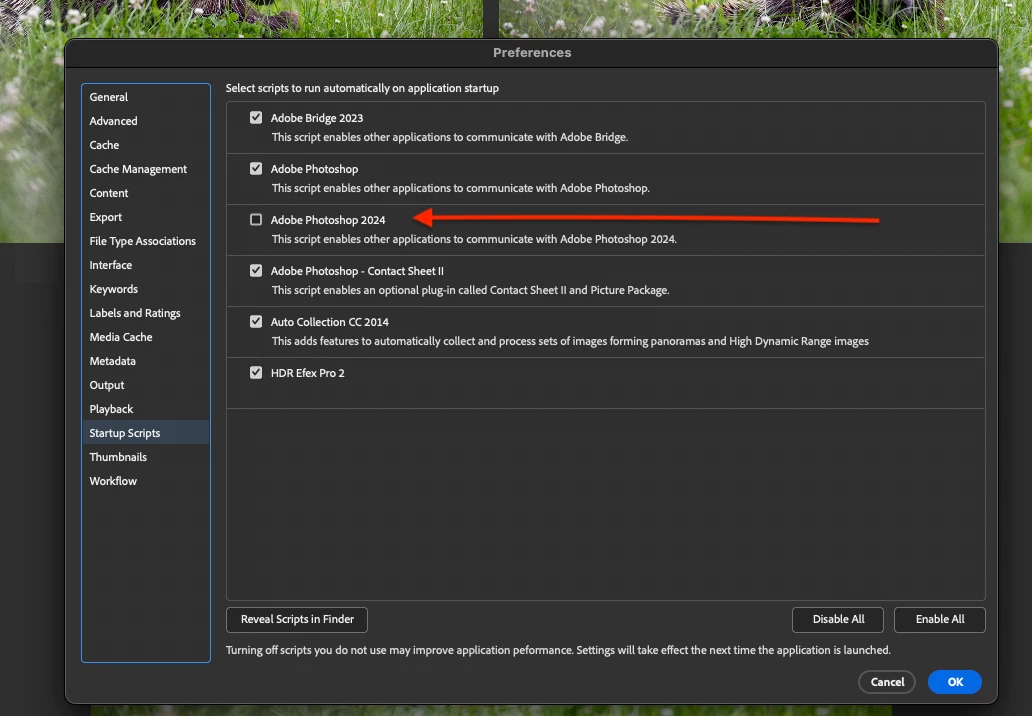Enable the Adobe Photoshop 2024 script checkbox
This screenshot has width=1032, height=716.
point(256,220)
